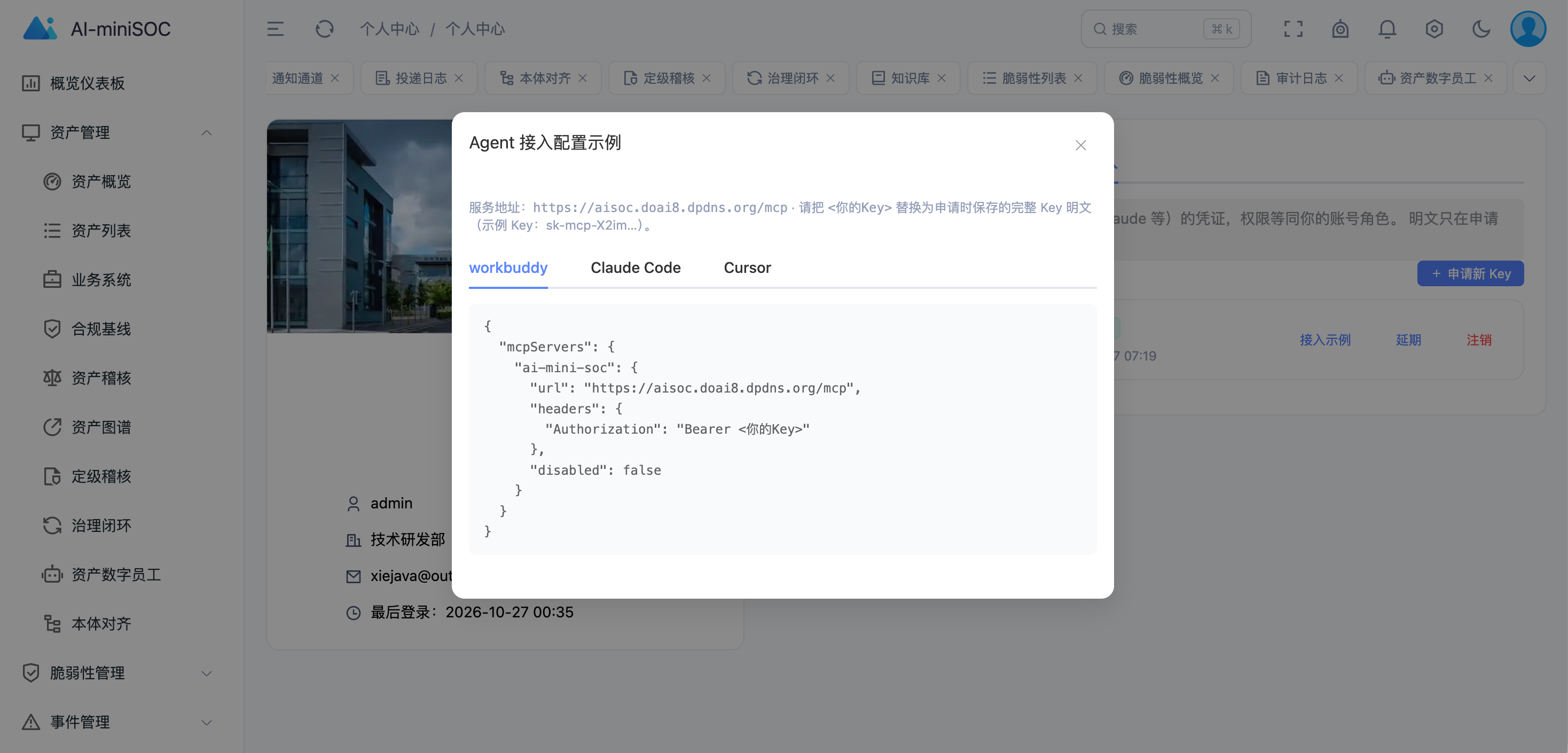The height and width of the screenshot is (753, 1568).
Task: Open the hexagon settings icon
Action: [x=1433, y=29]
